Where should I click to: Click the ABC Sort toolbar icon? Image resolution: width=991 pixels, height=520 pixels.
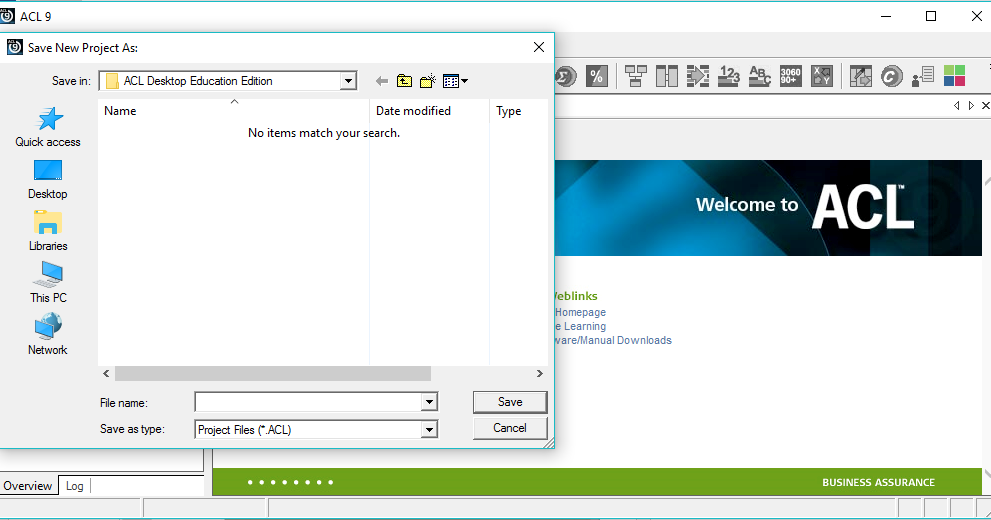pos(759,76)
